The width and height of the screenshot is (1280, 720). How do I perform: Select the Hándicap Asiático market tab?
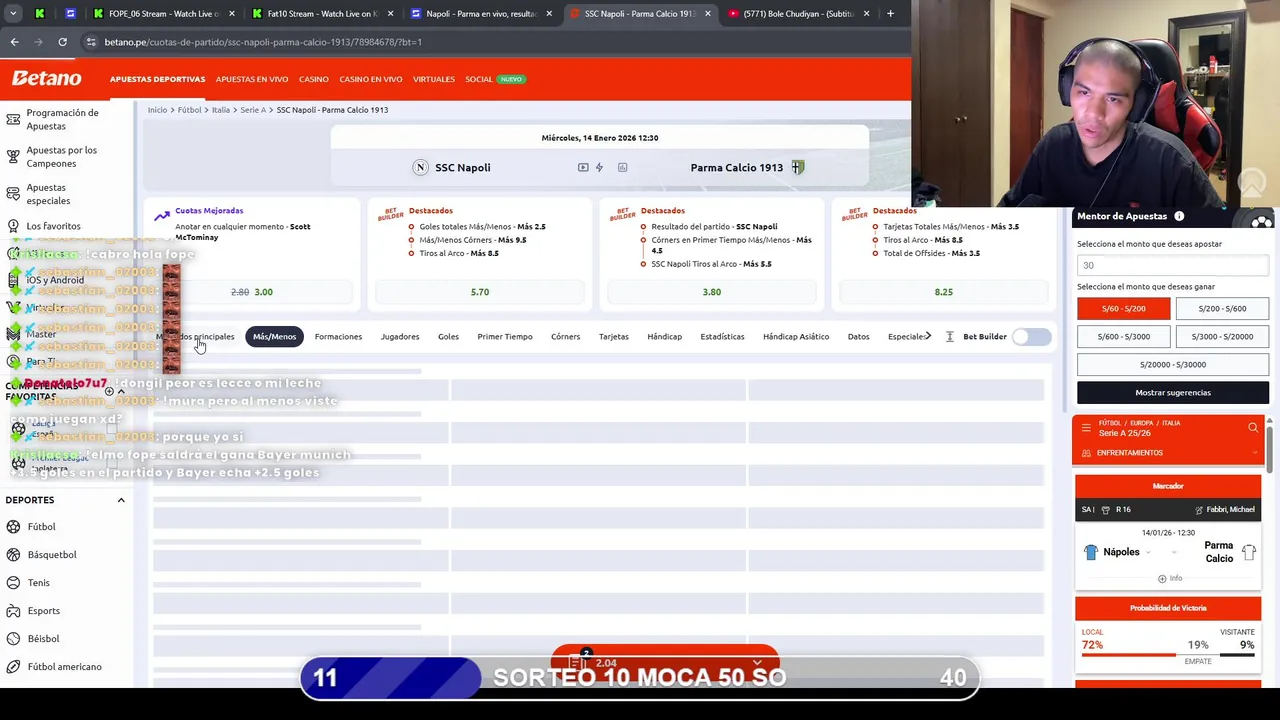coord(796,337)
